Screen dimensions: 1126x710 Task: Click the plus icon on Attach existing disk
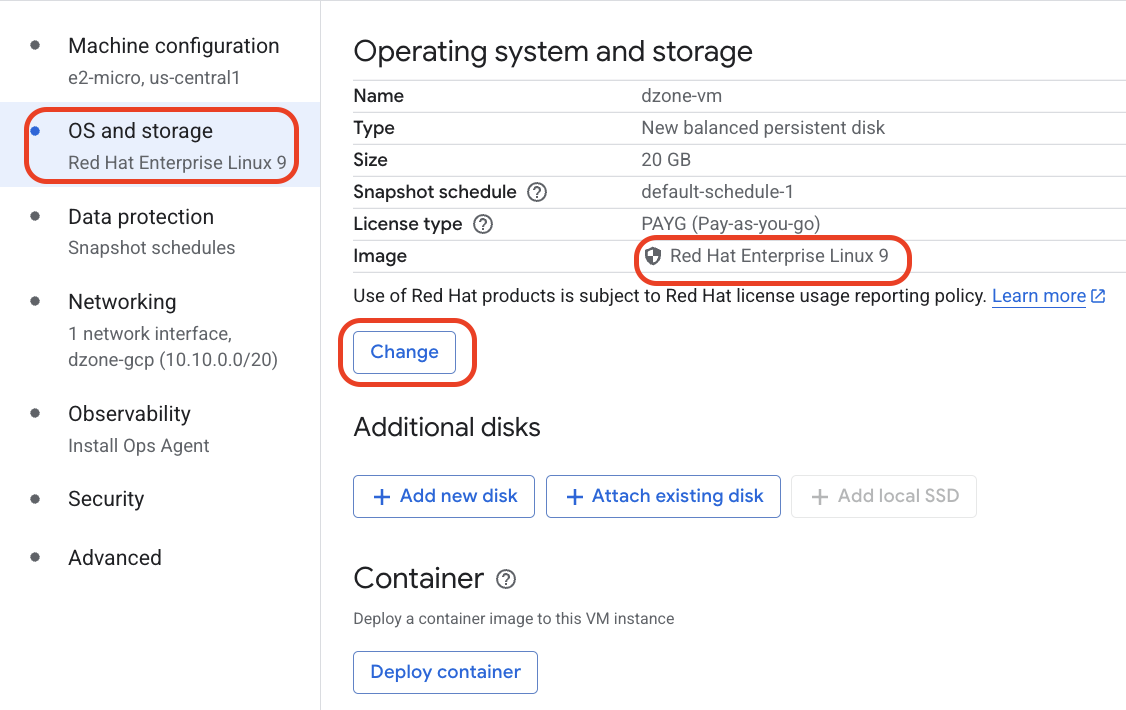574,497
